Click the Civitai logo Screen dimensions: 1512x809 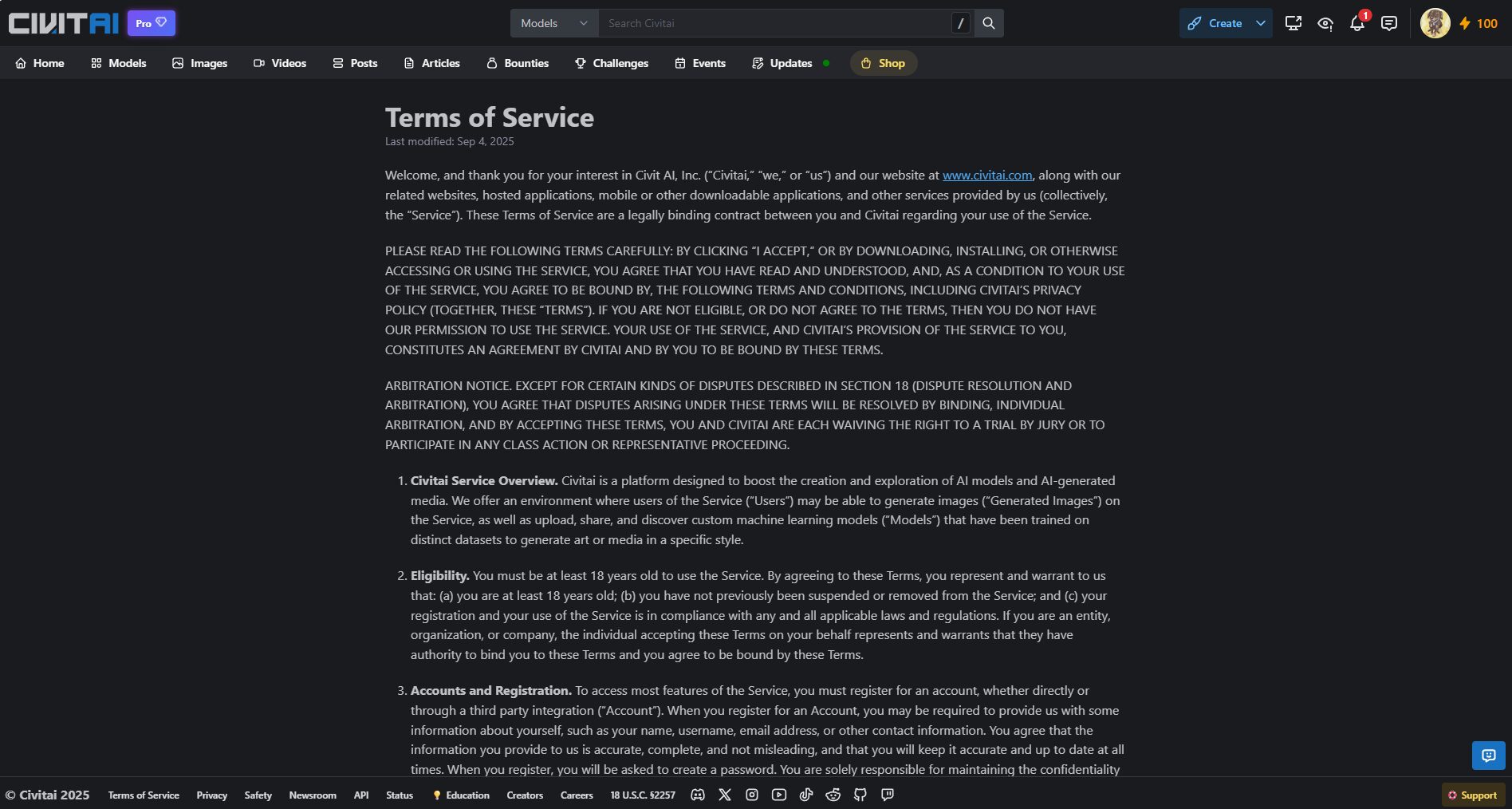point(63,23)
